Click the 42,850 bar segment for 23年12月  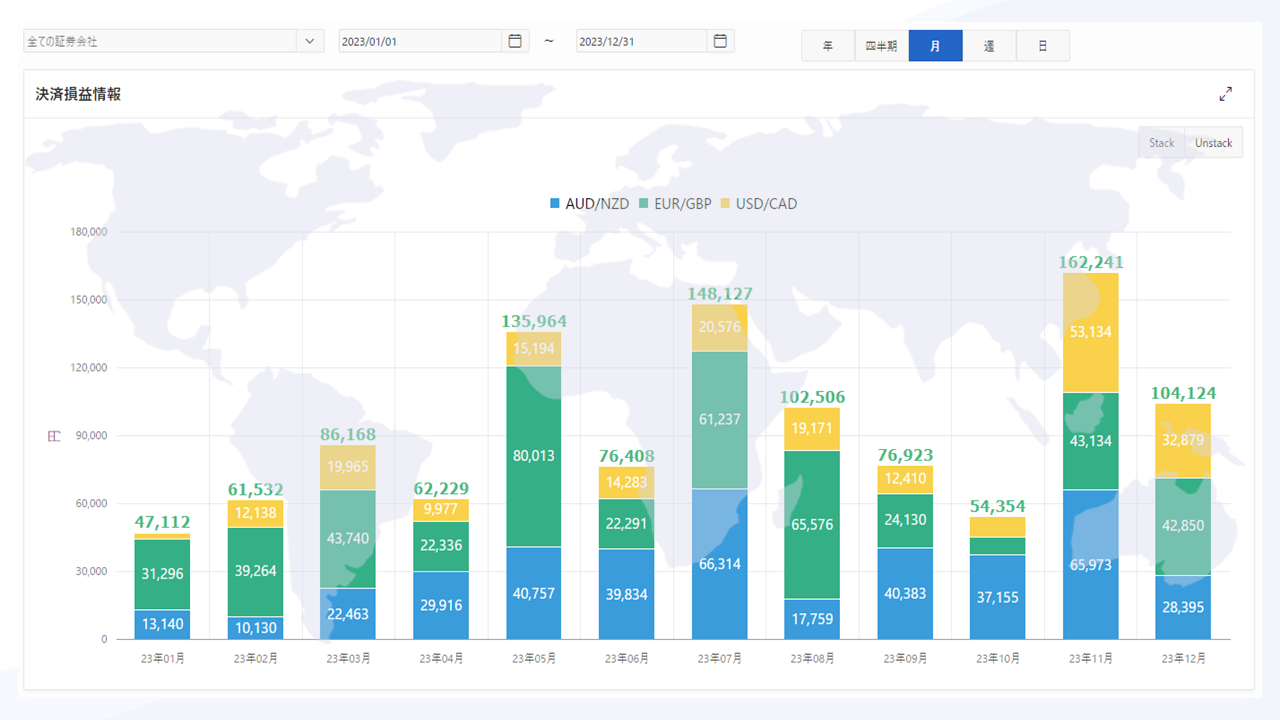point(1183,527)
